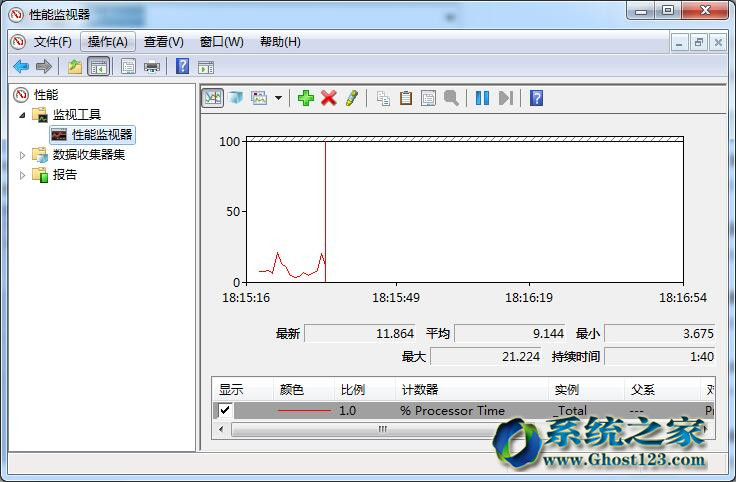This screenshot has height=482, width=736.
Task: Click Copy properties icon
Action: (383, 98)
